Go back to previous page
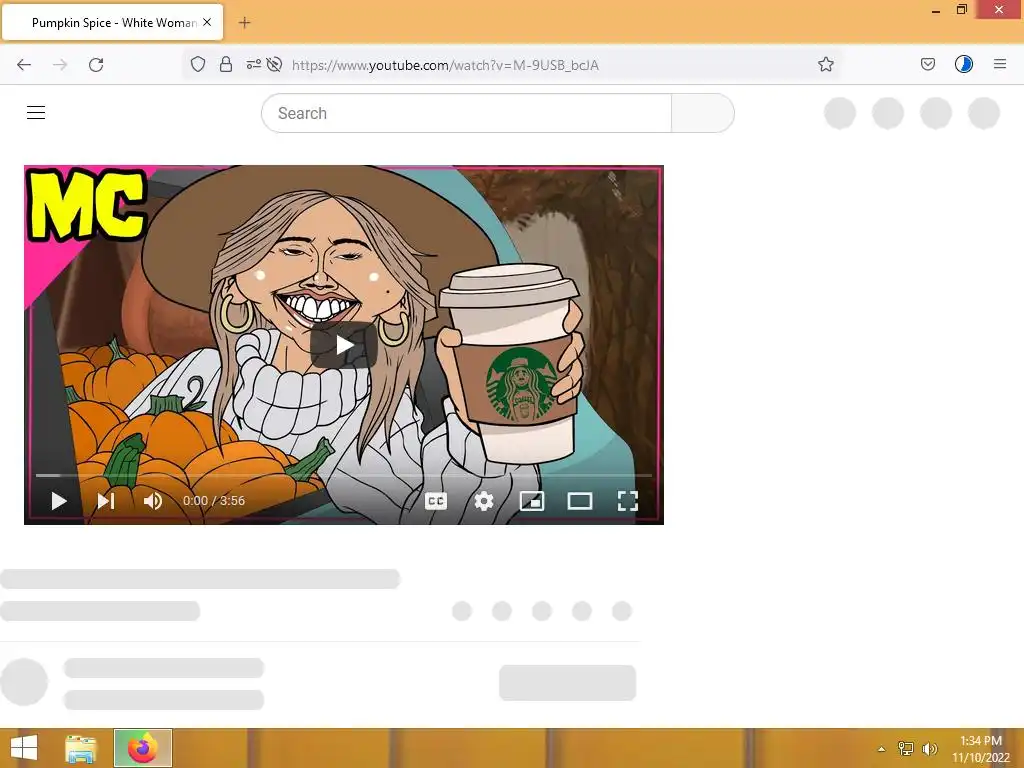 (24, 65)
